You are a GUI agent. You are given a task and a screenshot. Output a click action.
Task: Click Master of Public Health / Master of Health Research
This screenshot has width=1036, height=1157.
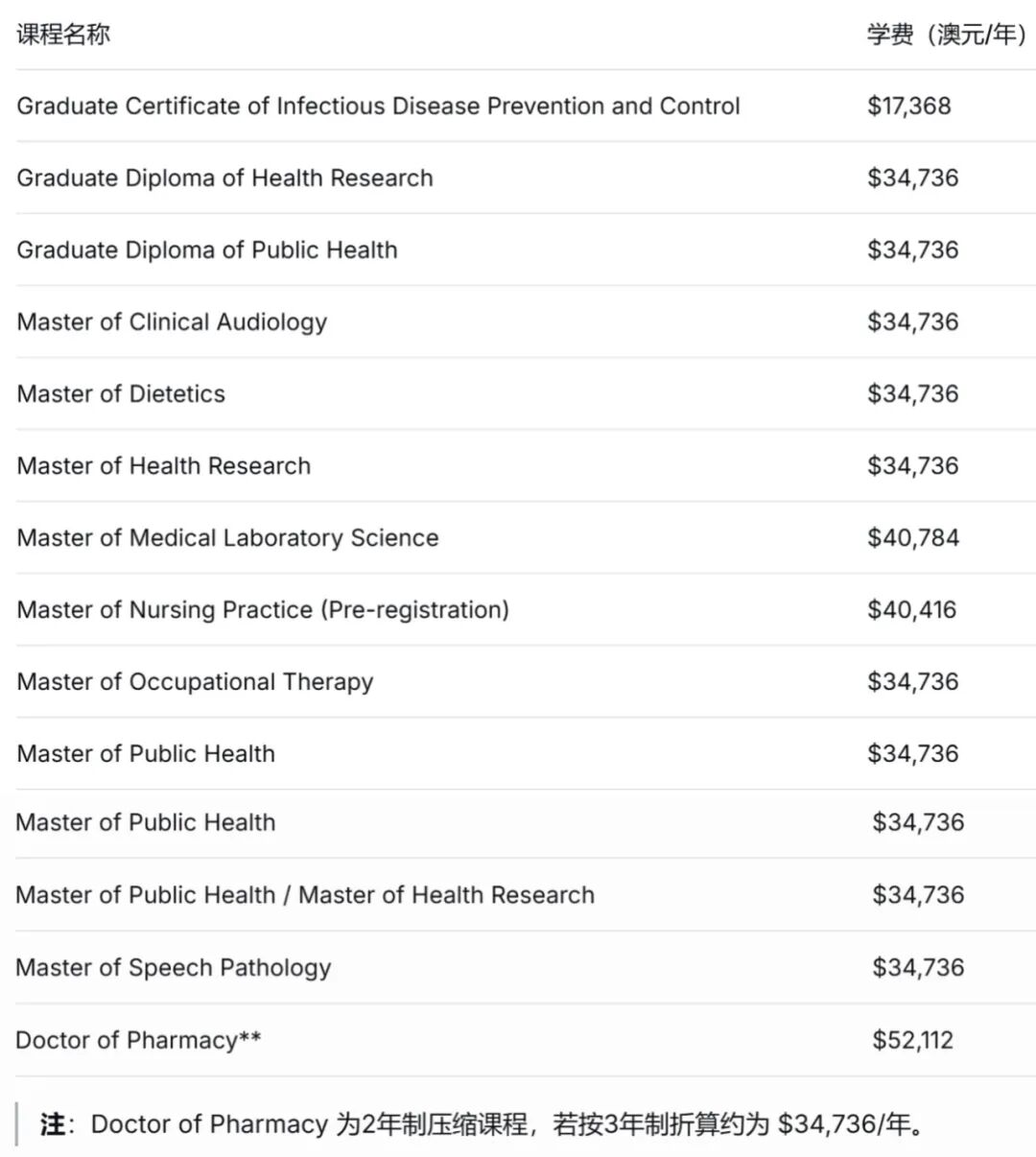tap(305, 895)
